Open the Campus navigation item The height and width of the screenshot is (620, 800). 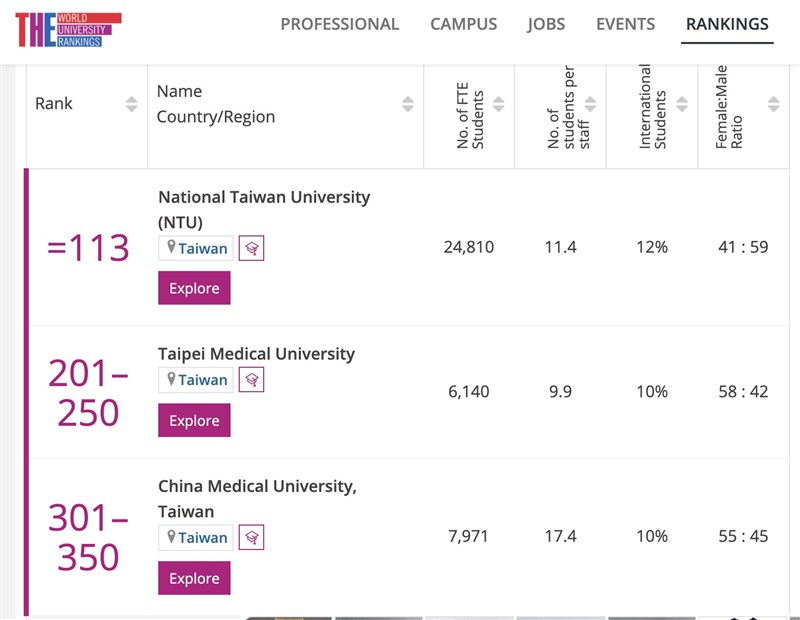tap(463, 24)
